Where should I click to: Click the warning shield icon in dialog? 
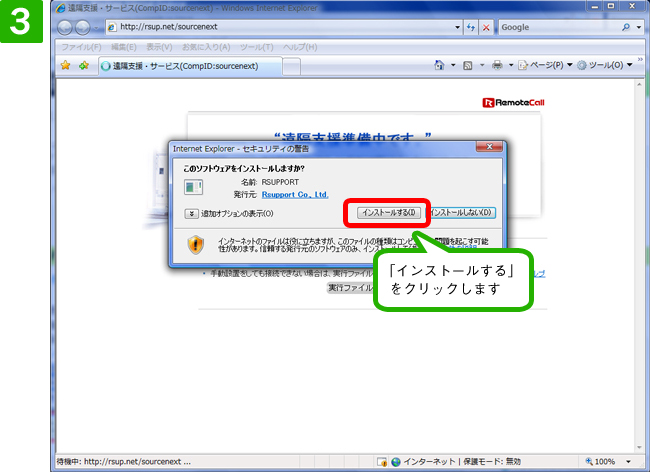tap(195, 244)
